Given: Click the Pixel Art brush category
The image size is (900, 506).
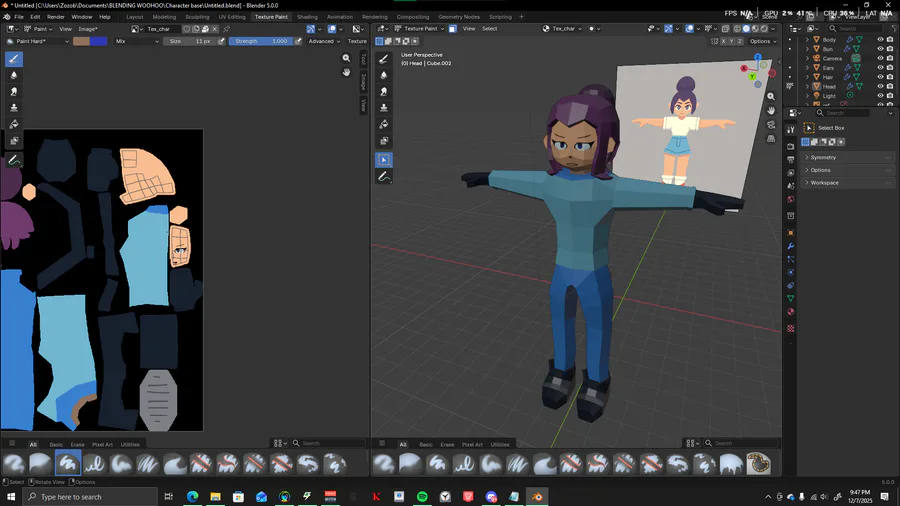Looking at the screenshot, I should (102, 444).
